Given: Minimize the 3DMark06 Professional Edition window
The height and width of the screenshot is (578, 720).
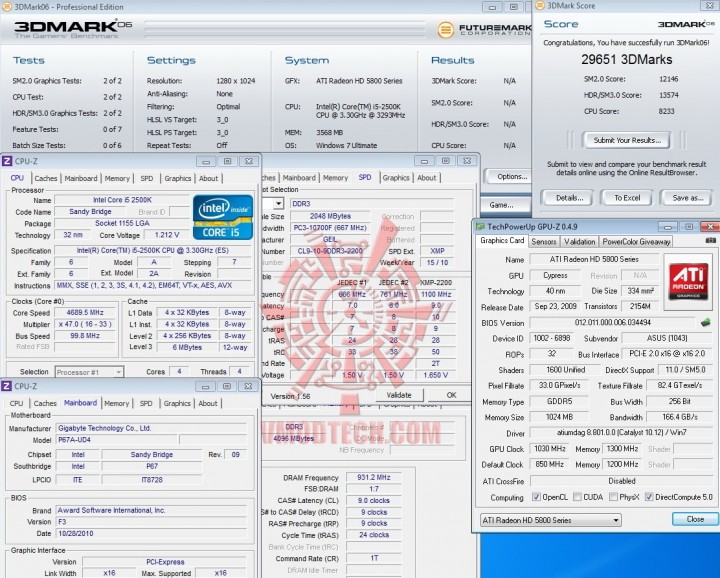Looking at the screenshot, I should [492, 7].
